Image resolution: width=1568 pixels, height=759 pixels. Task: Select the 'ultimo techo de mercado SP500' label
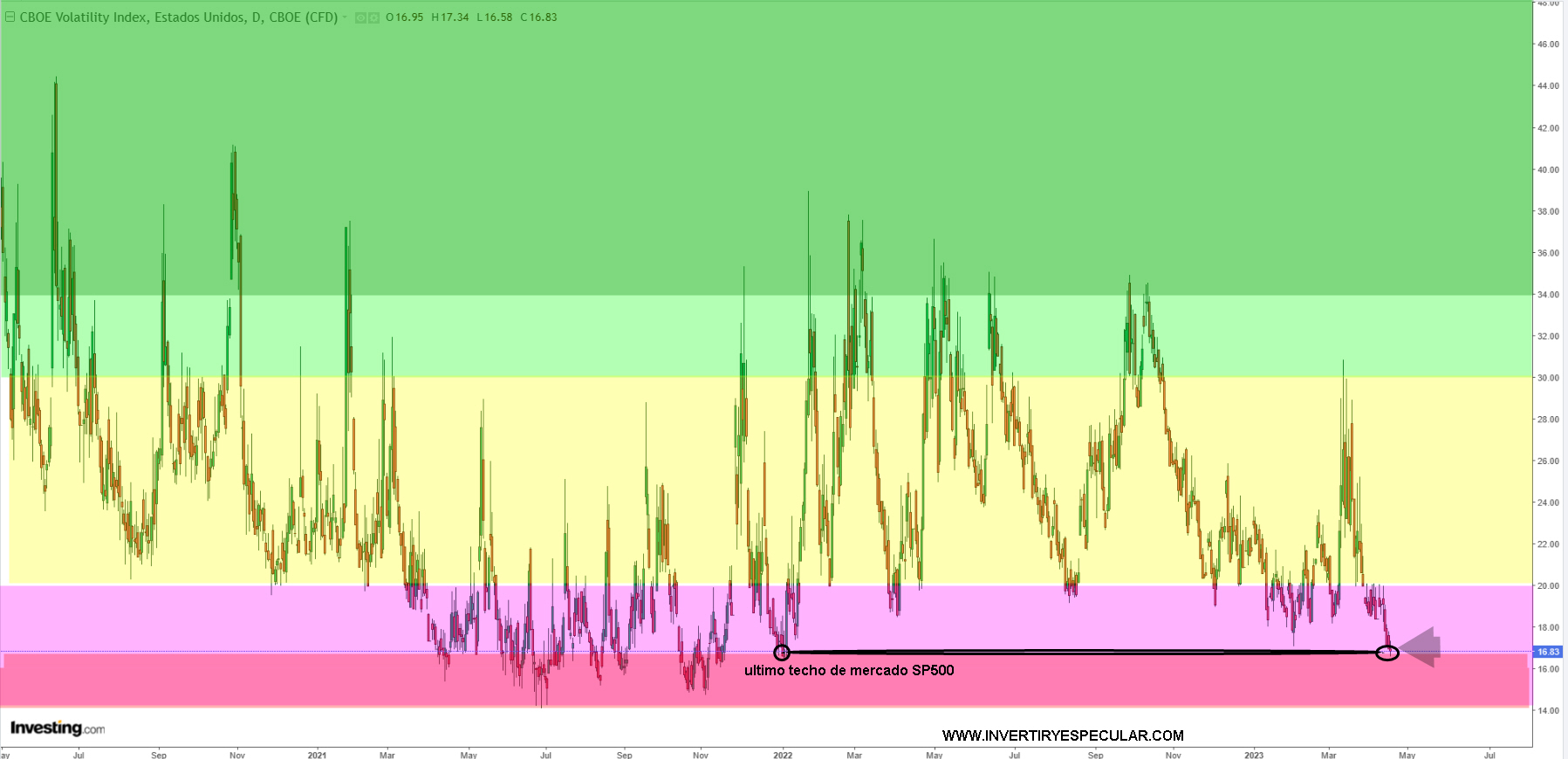[849, 670]
